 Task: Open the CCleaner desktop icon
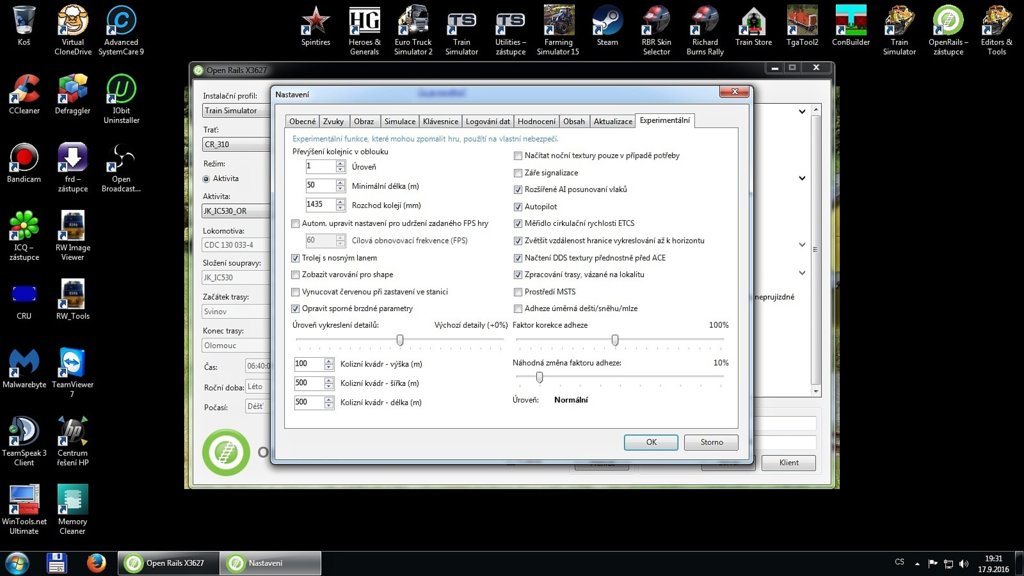pos(24,90)
